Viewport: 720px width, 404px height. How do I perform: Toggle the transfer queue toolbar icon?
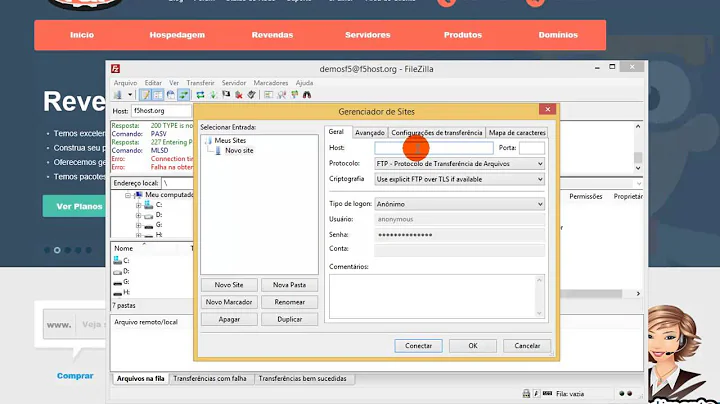183,95
